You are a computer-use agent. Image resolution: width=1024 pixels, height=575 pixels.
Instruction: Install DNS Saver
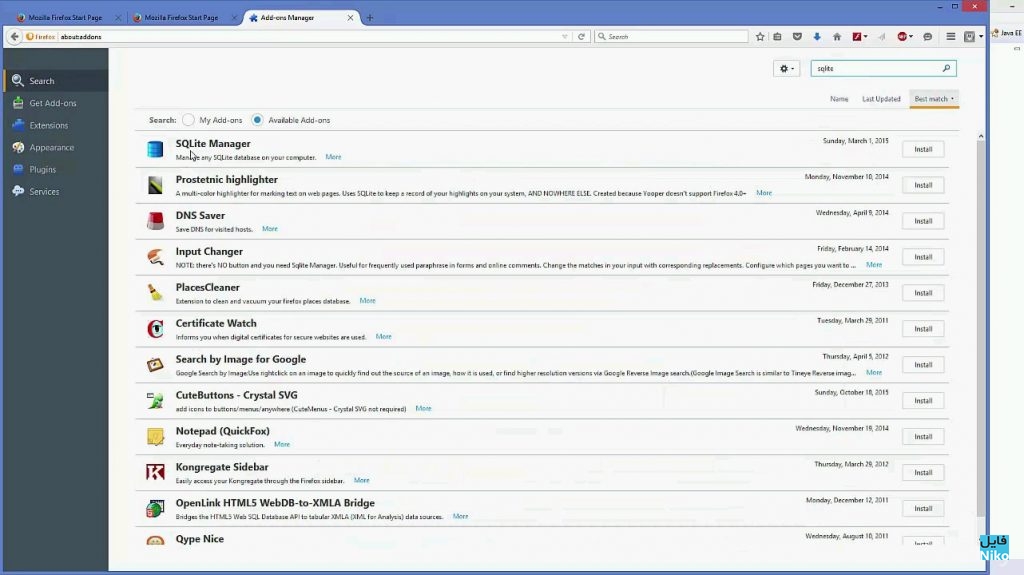[x=923, y=221]
